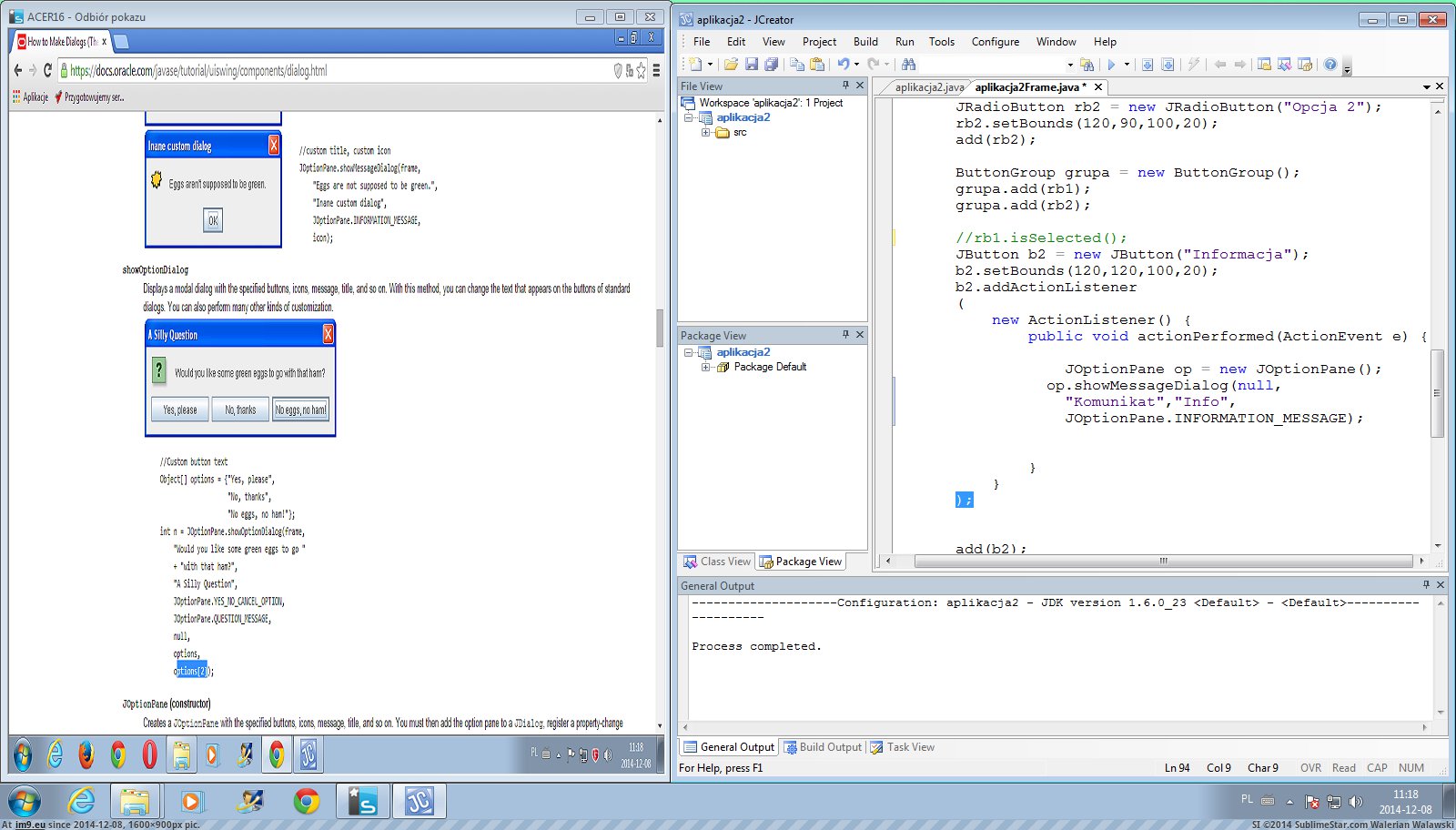
Task: Open the Project menu
Action: pos(819,42)
